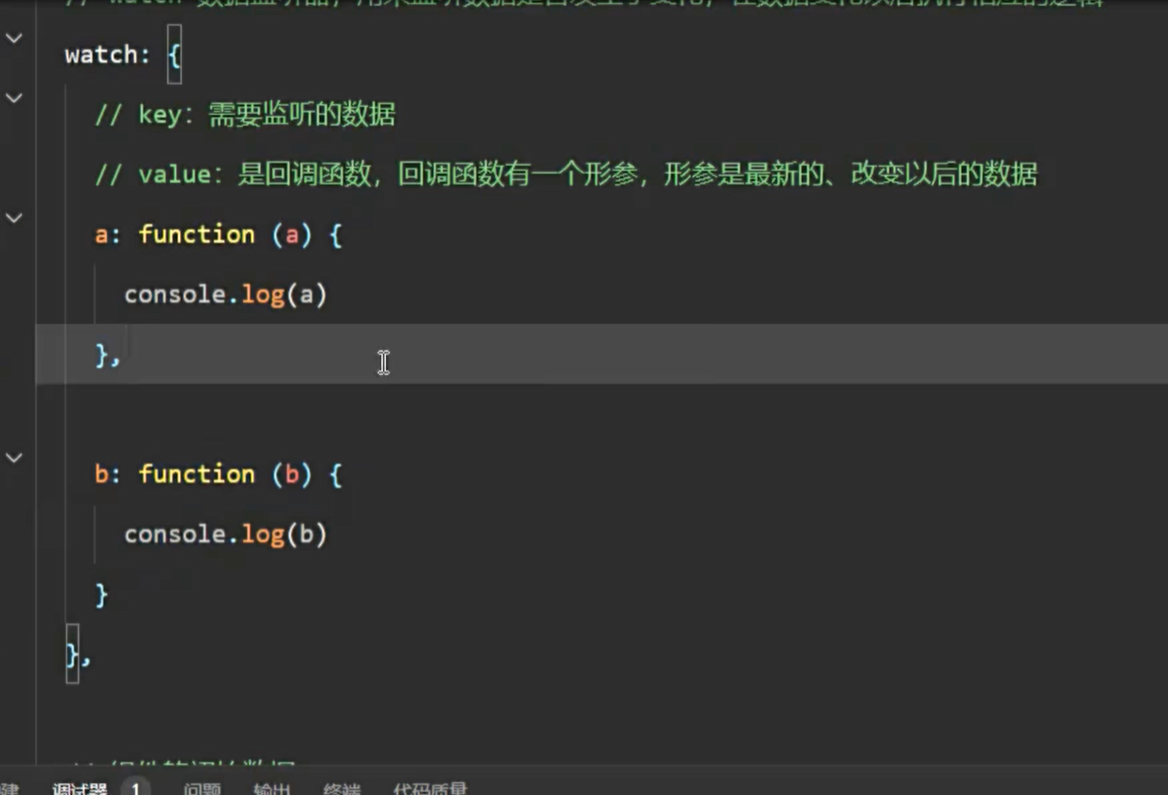The width and height of the screenshot is (1168, 795).
Task: Click the final '},' that closes watch
Action: pos(78,655)
